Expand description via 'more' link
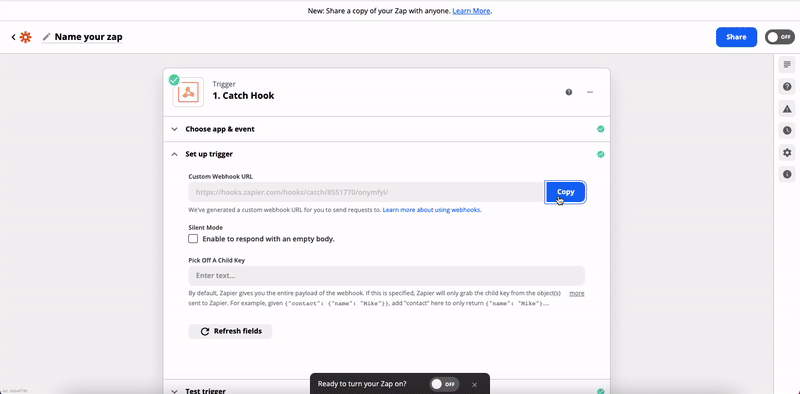800x394 pixels. [x=577, y=293]
